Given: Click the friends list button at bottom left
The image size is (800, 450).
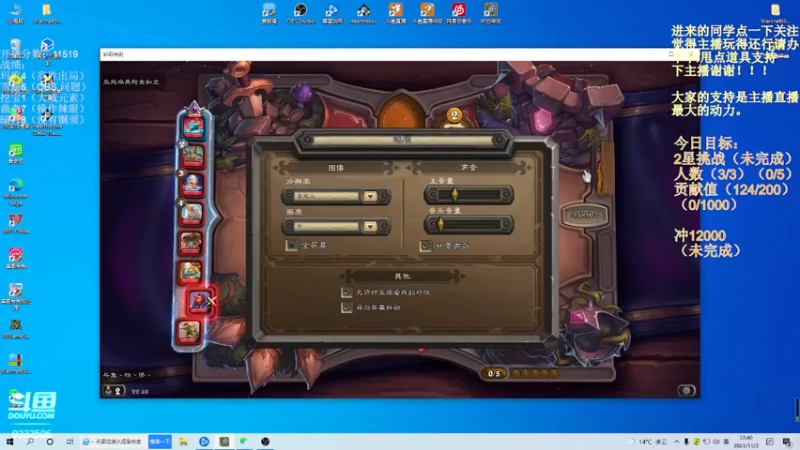Looking at the screenshot, I should pyautogui.click(x=113, y=391).
